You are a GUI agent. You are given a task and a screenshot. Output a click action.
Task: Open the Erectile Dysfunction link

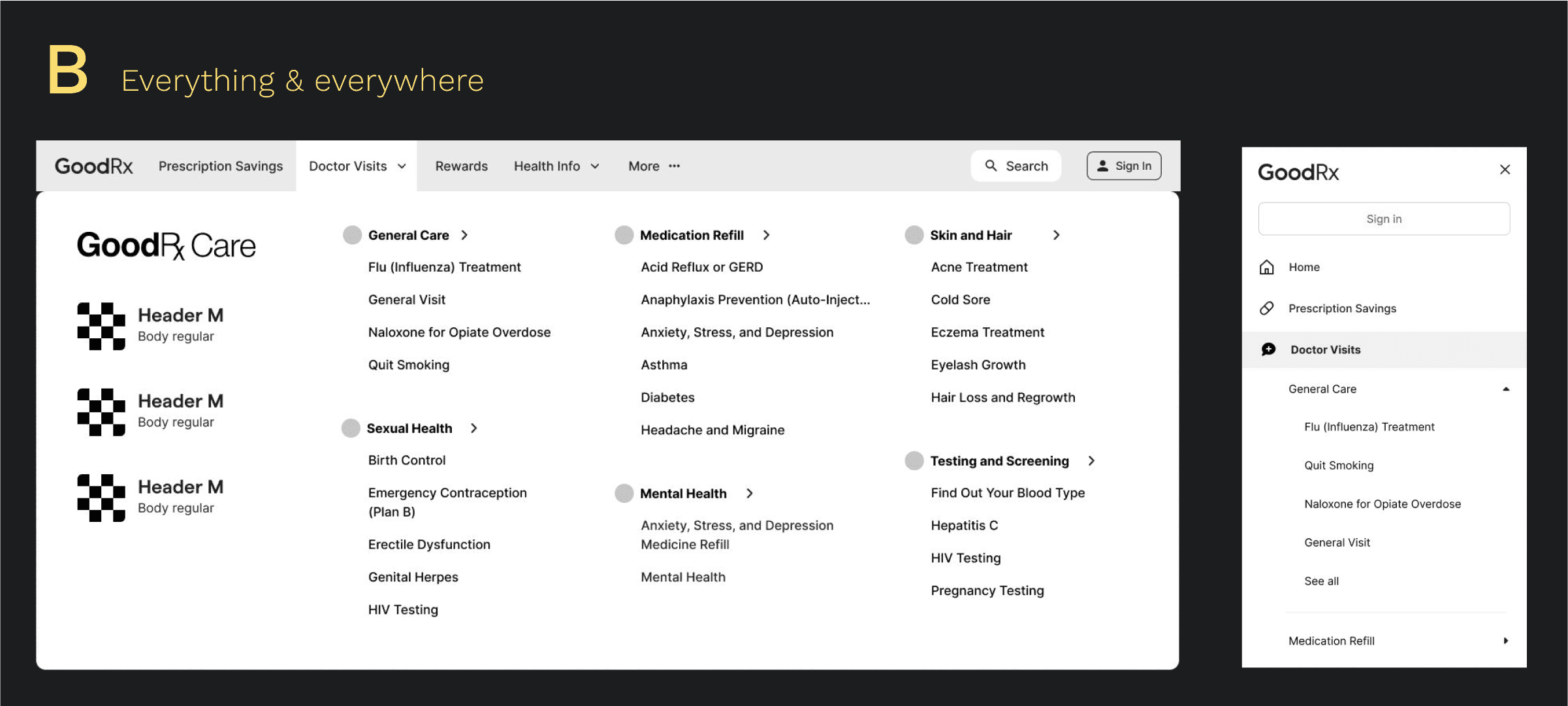429,545
